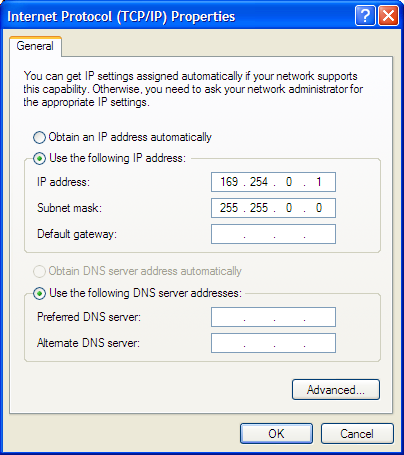Click the IP address last octet 1
Viewport: 404px width, 455px height.
click(319, 182)
